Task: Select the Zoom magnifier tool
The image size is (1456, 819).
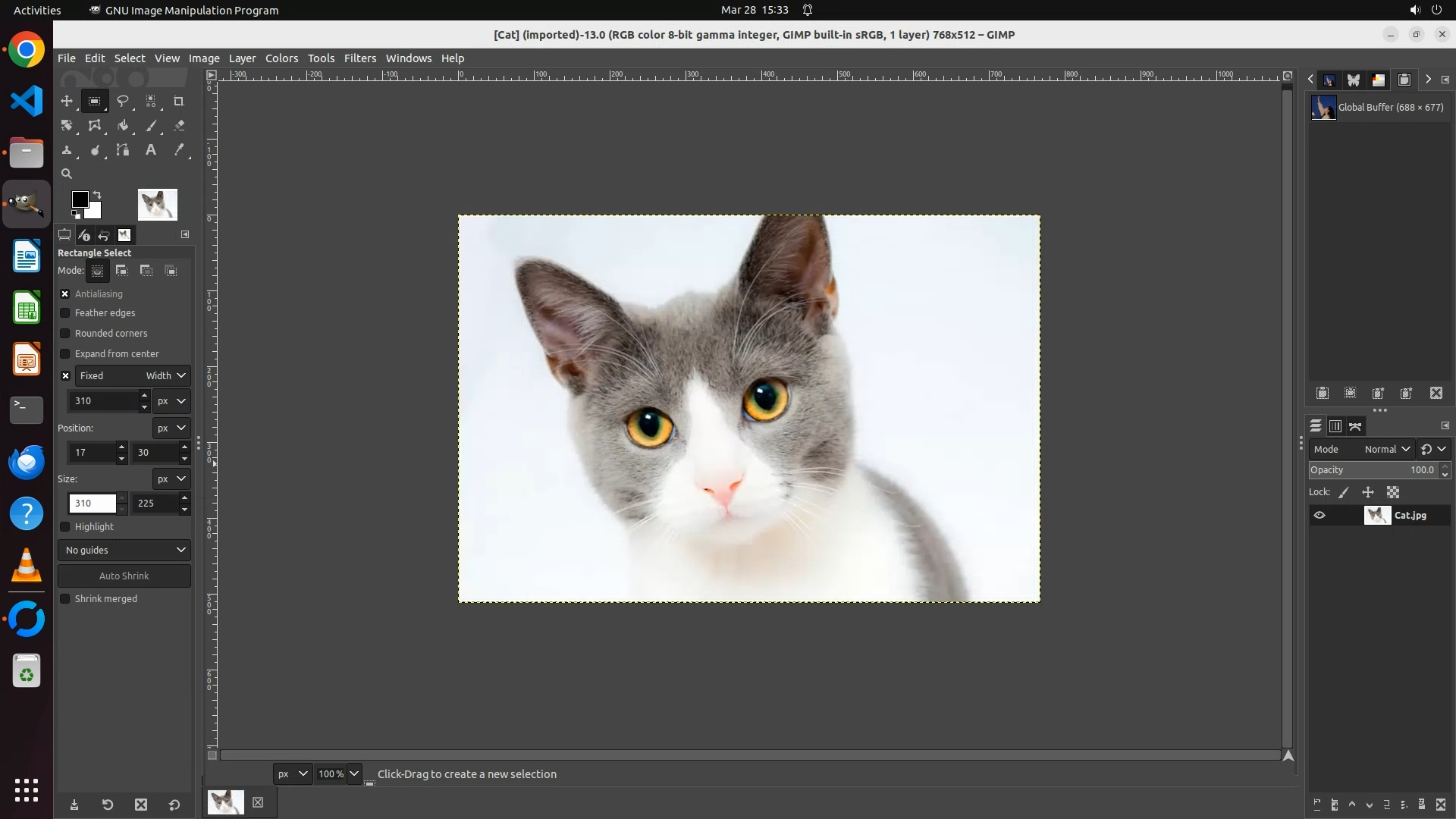Action: coord(67,174)
